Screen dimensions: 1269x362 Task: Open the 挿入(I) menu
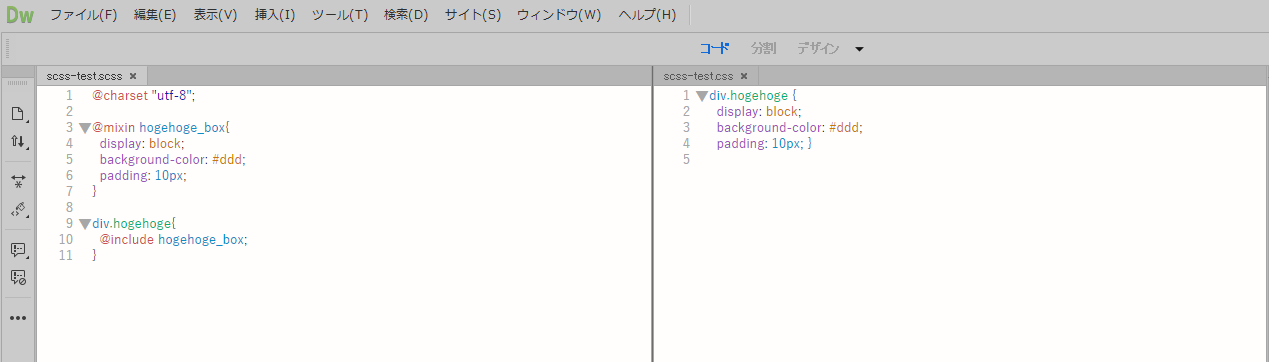click(275, 15)
